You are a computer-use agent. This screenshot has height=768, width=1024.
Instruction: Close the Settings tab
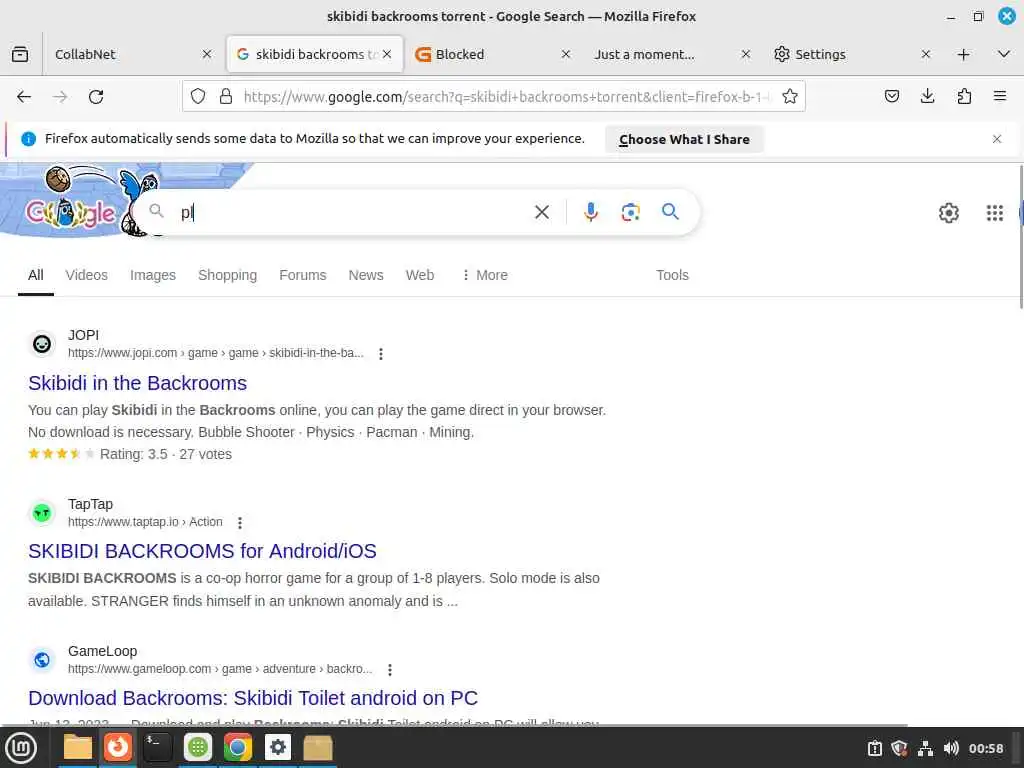[x=925, y=54]
